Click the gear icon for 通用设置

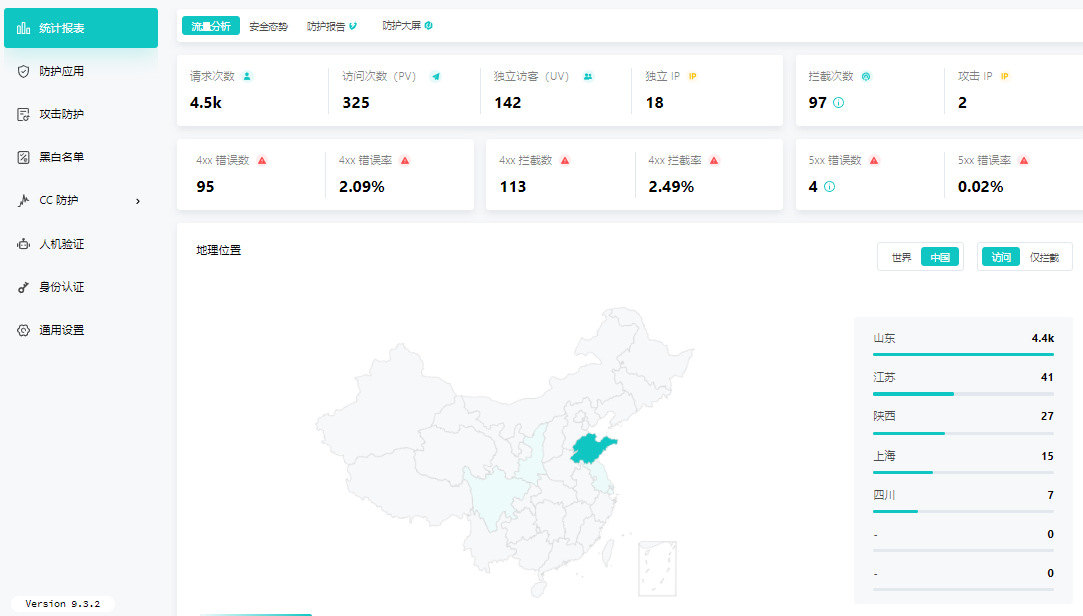(x=23, y=330)
